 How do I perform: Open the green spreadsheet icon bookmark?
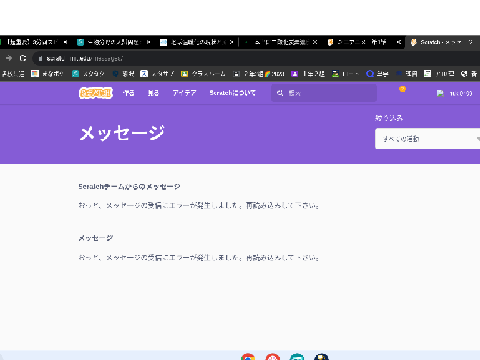click(x=439, y=74)
